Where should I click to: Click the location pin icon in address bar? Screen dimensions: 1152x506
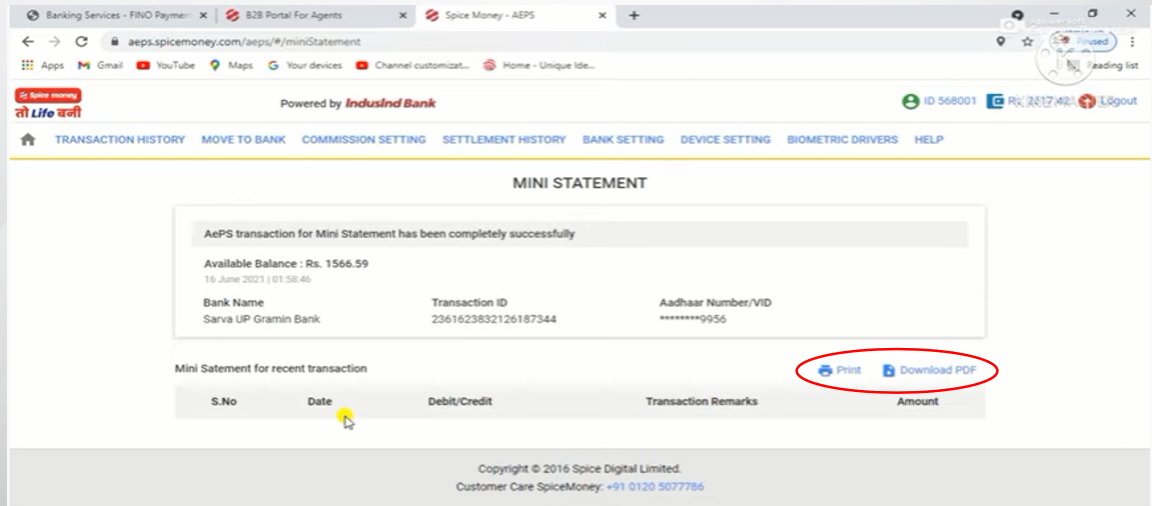[x=1001, y=42]
